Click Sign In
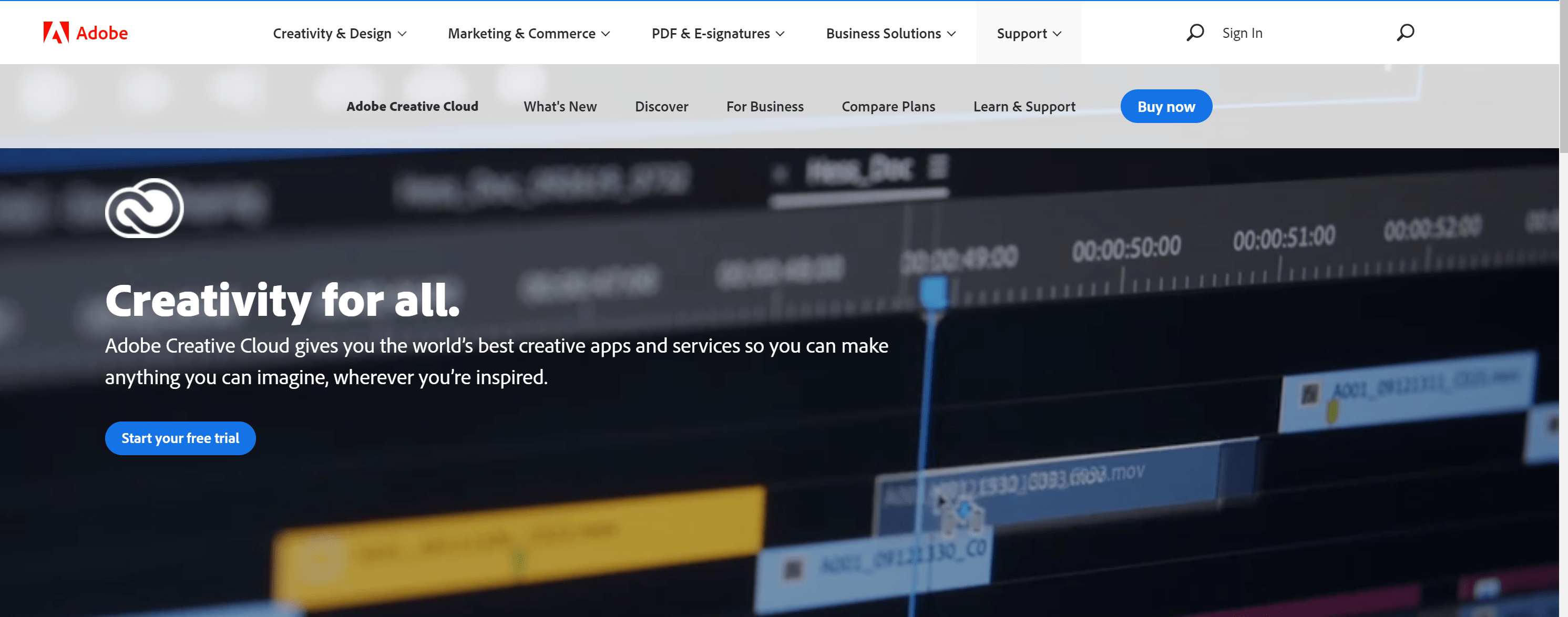This screenshot has height=617, width=1568. [1242, 32]
